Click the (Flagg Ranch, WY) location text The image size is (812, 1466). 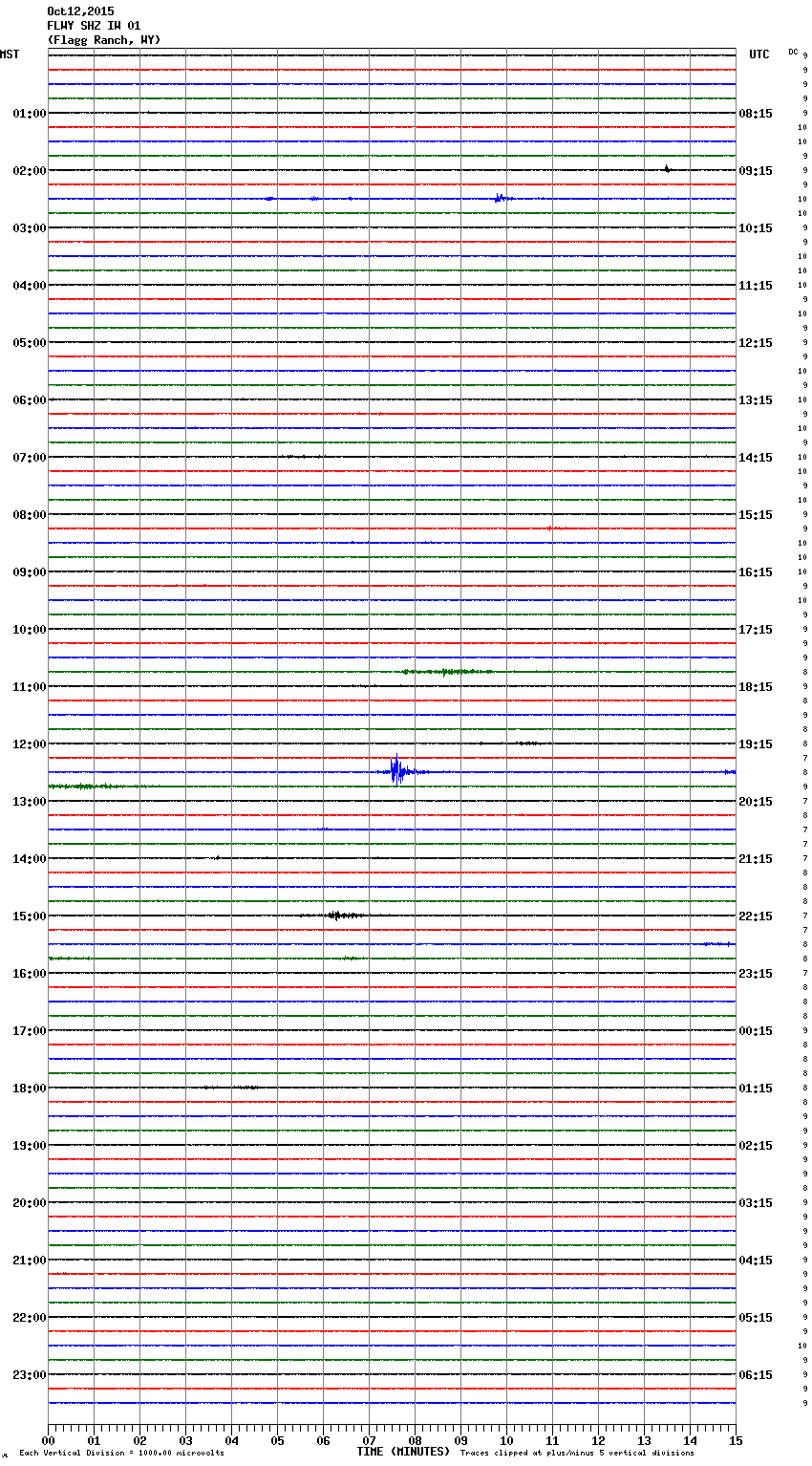pos(104,40)
